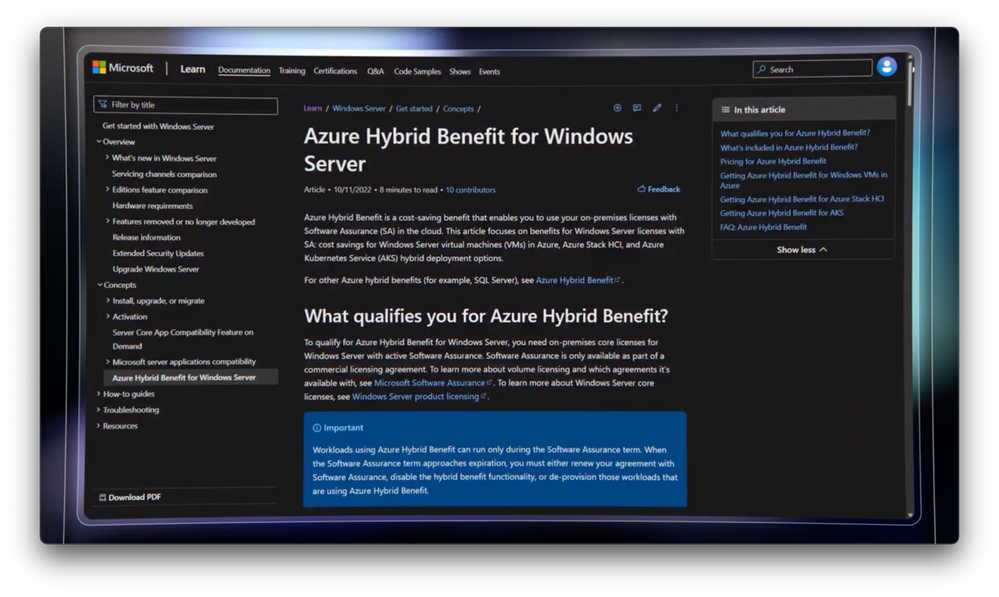
Task: Open the Q&A menu item
Action: (375, 71)
